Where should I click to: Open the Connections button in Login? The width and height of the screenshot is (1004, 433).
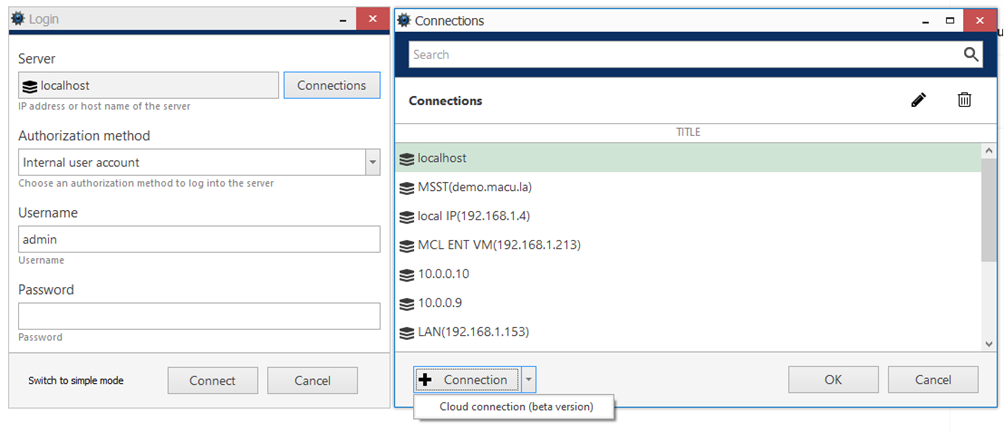(331, 86)
